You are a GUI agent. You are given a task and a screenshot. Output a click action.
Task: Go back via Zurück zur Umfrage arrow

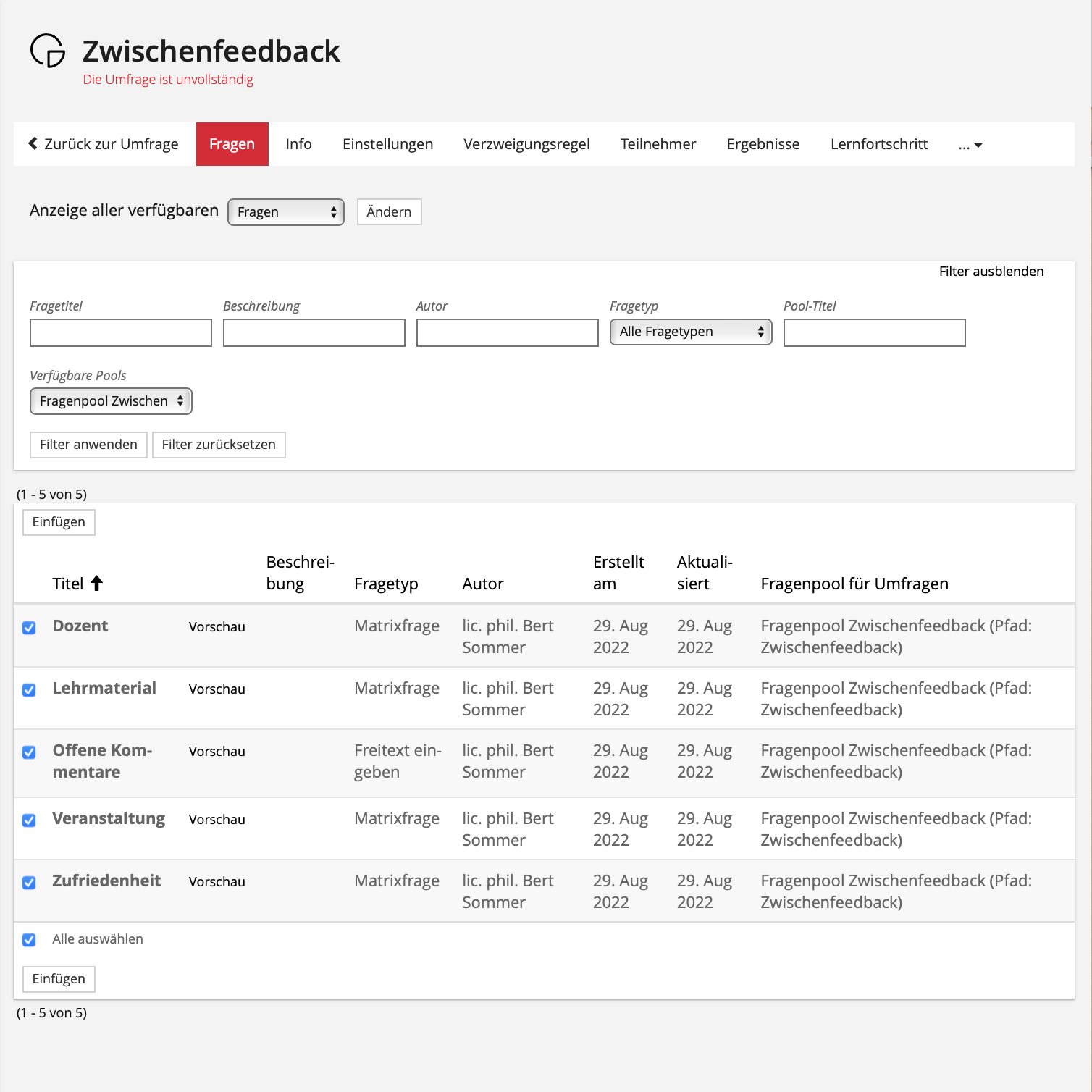pos(33,144)
